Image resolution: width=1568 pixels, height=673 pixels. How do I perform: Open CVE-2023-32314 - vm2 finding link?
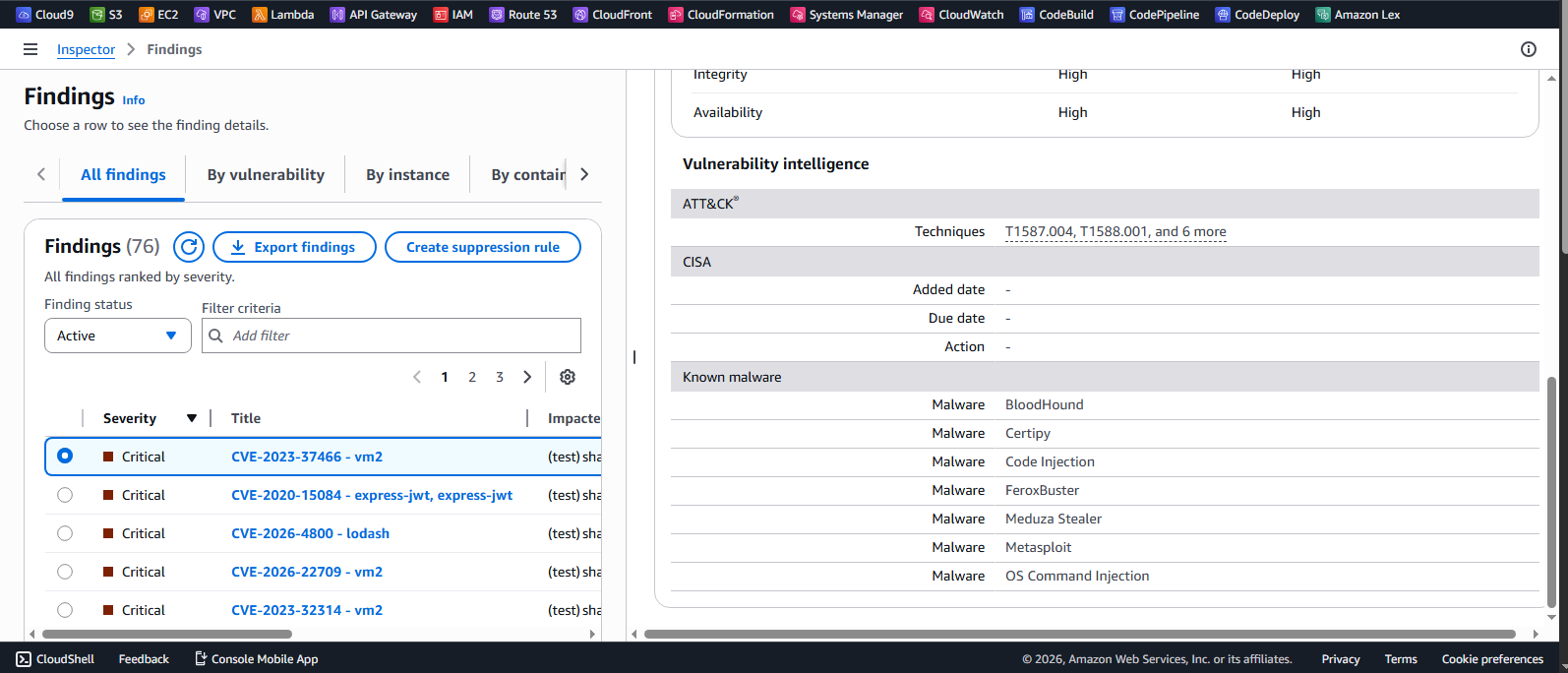click(x=307, y=610)
